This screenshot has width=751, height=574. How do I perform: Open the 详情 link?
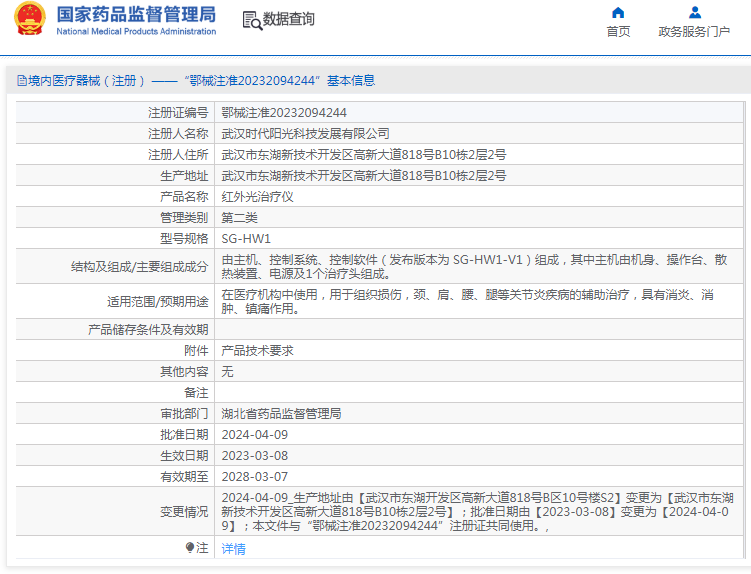click(233, 549)
